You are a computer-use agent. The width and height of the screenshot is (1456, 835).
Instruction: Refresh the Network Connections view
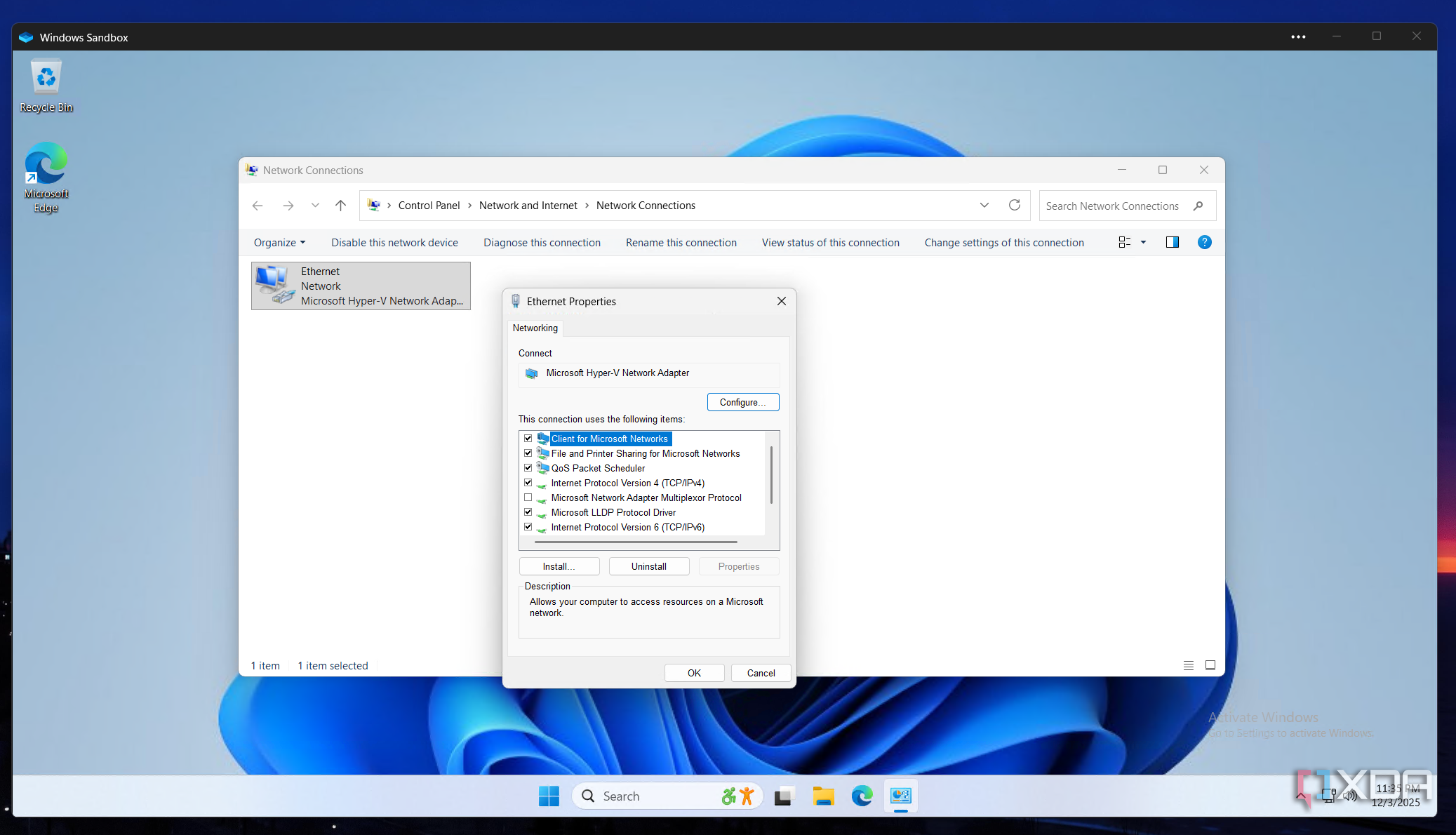point(1015,205)
